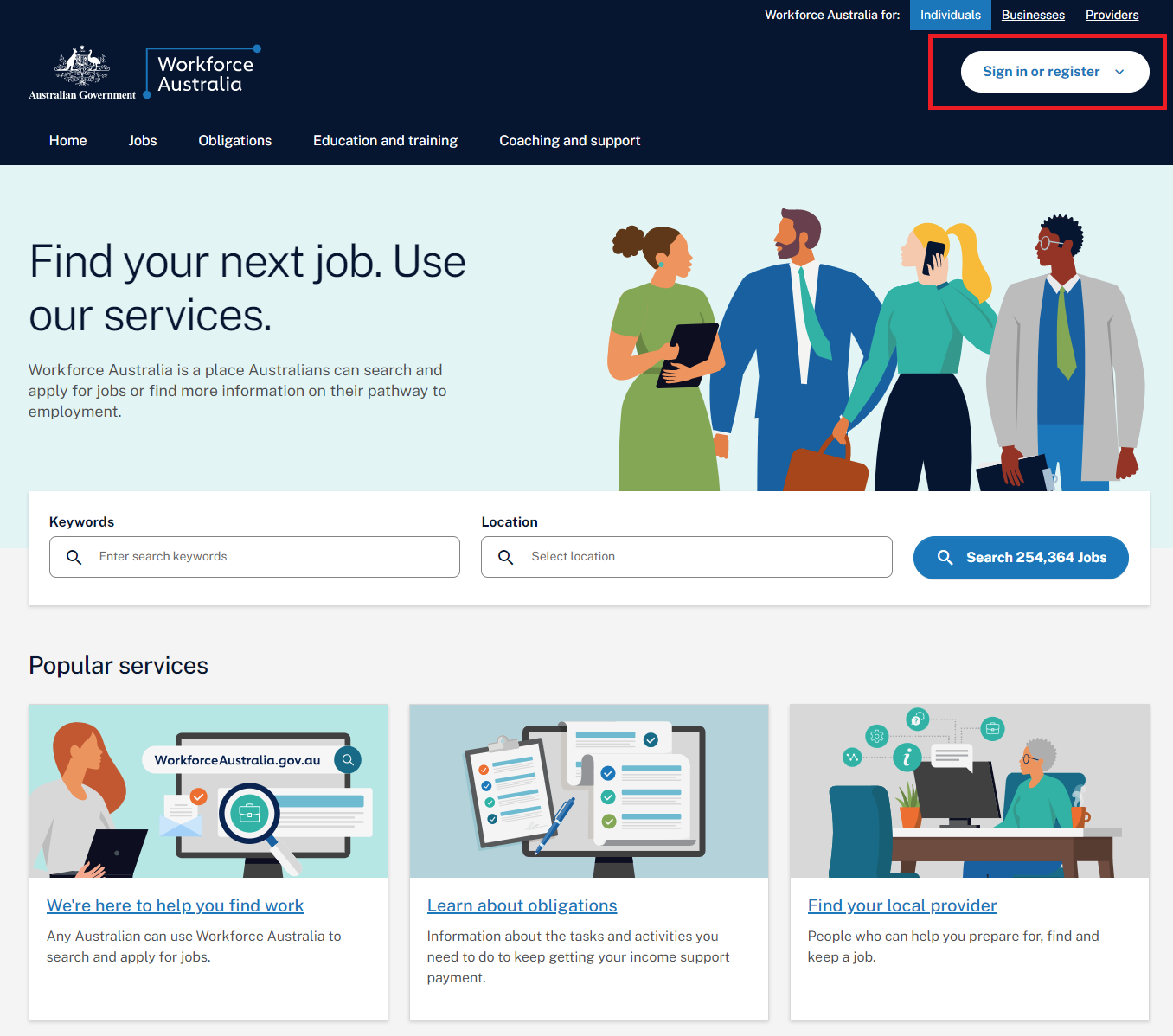Click the obligations checklist card illustration
Image resolution: width=1173 pixels, height=1036 pixels.
(x=589, y=791)
